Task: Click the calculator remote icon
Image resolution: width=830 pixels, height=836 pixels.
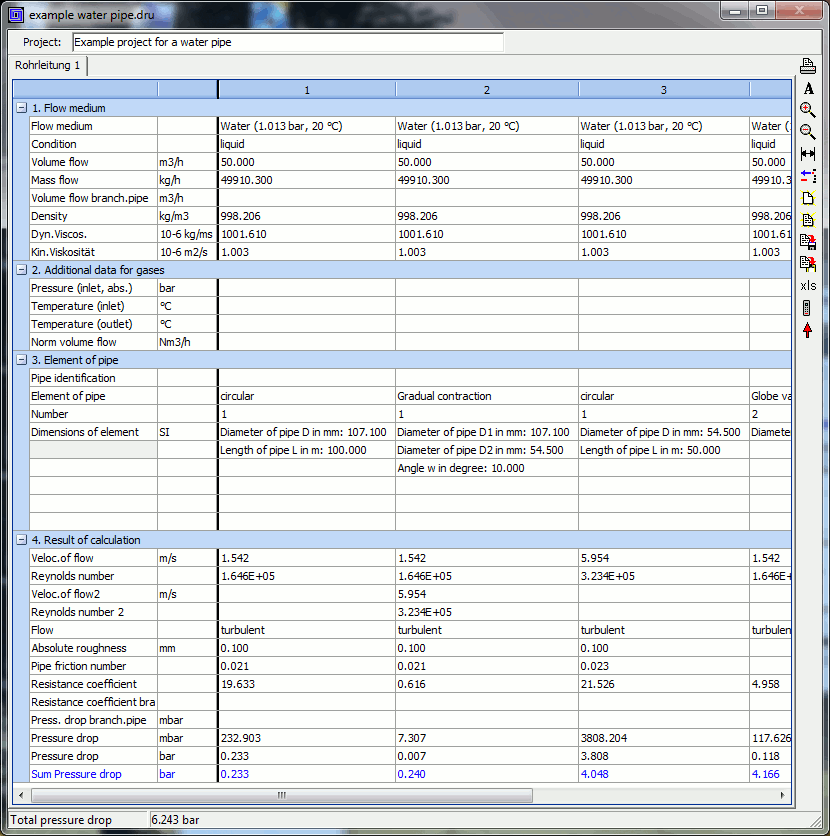Action: 808,308
